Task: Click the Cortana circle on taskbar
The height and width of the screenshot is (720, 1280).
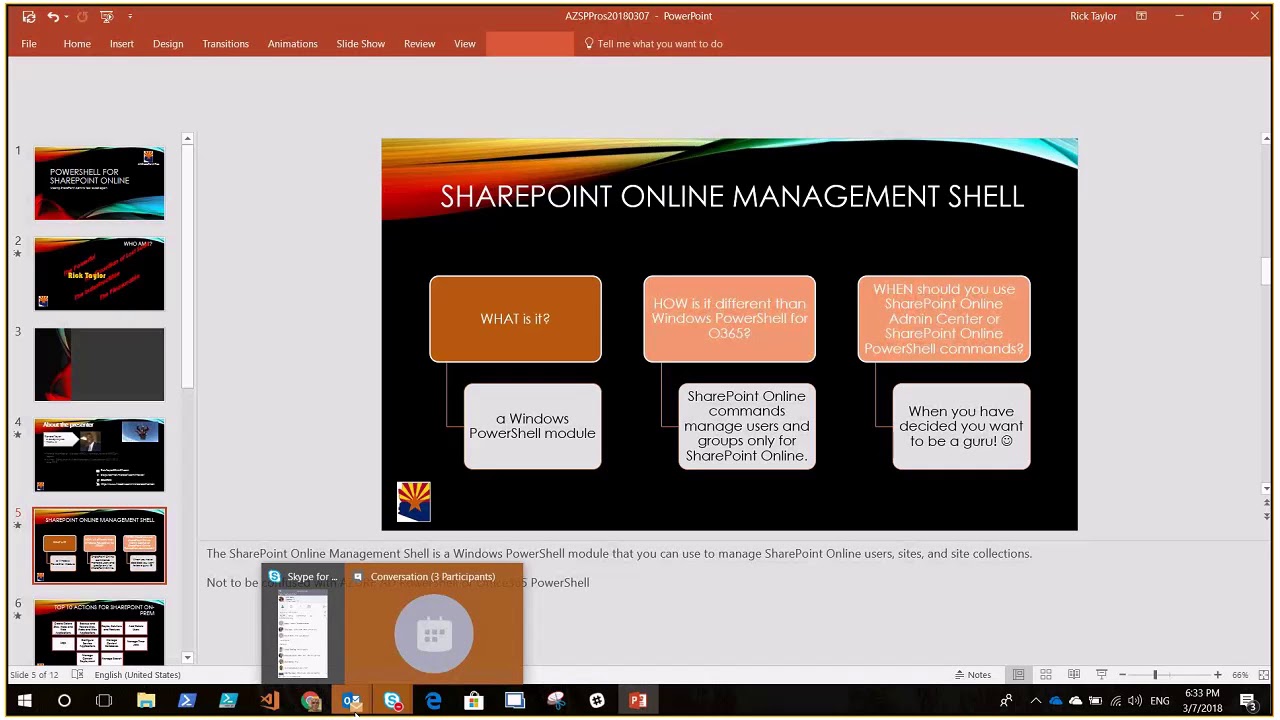Action: [x=64, y=701]
